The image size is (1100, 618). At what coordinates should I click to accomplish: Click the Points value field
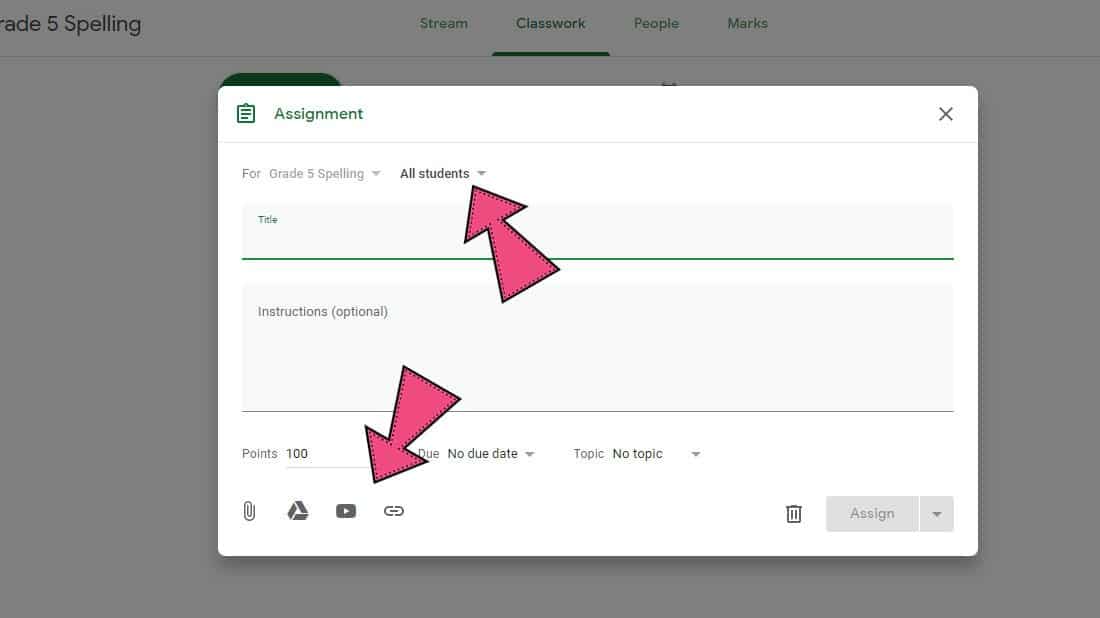click(x=320, y=454)
